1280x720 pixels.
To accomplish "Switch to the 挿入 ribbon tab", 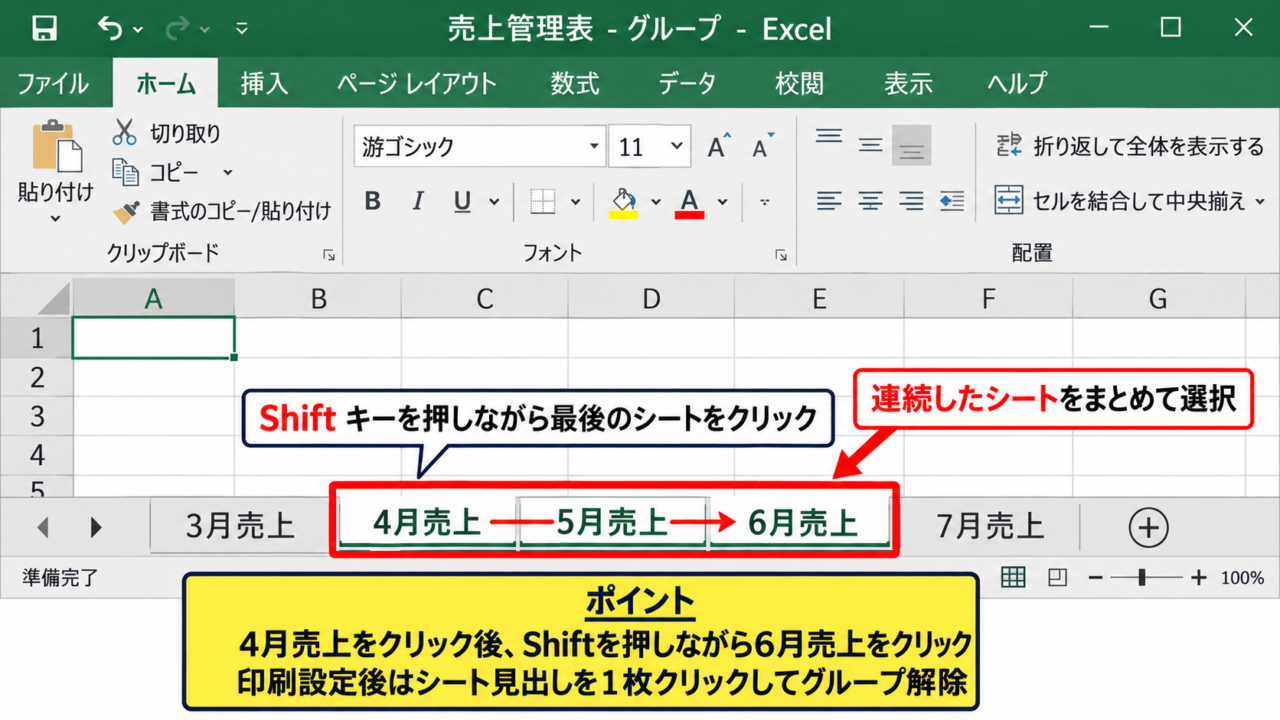I will coord(265,84).
